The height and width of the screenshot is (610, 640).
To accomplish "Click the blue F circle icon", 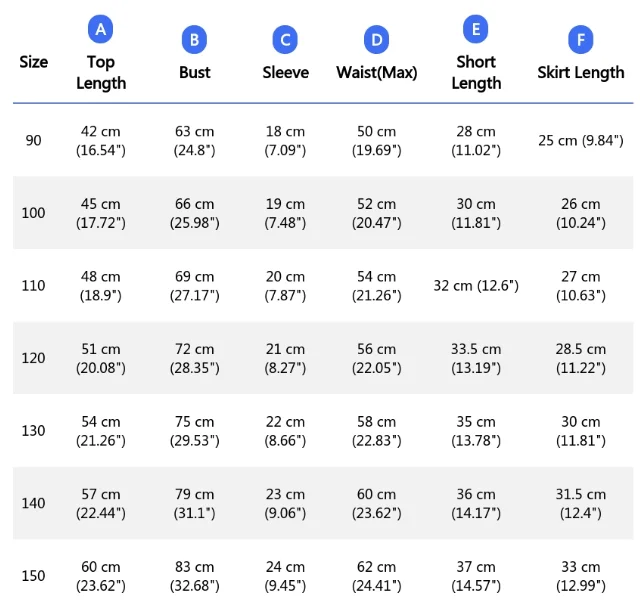I will [581, 40].
